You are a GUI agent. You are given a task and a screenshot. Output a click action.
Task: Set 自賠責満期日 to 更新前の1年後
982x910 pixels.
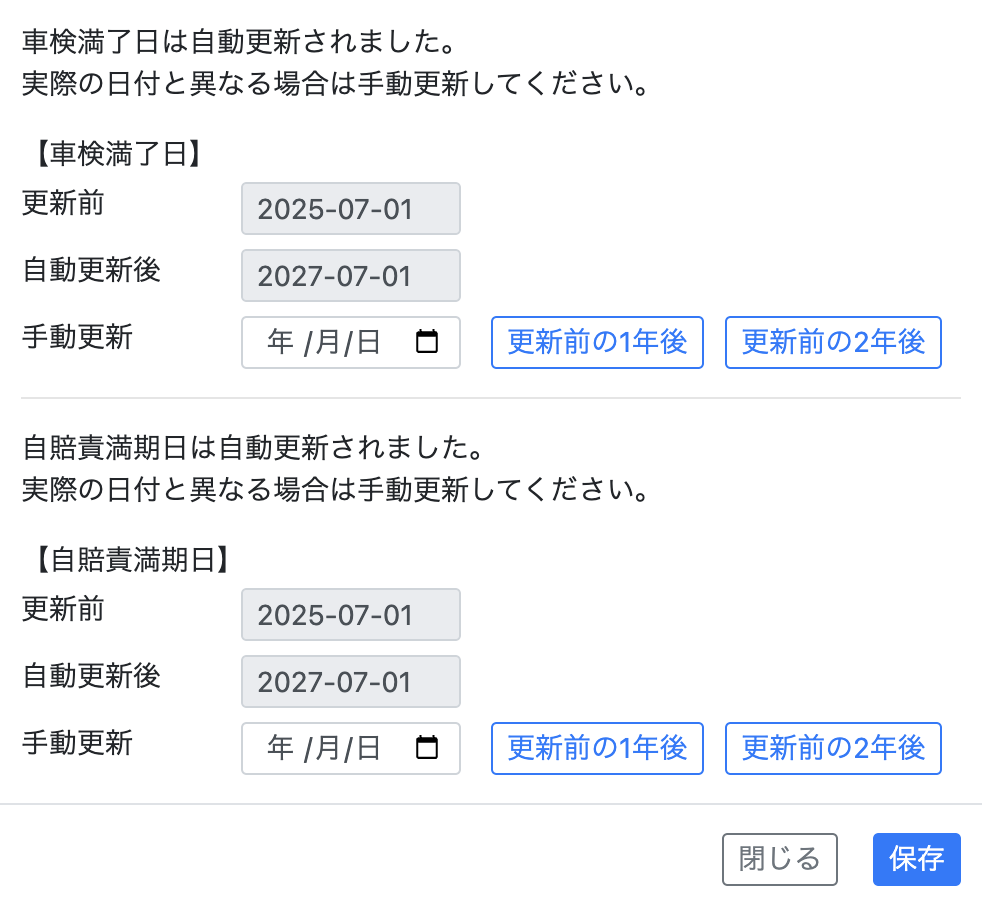pyautogui.click(x=597, y=748)
